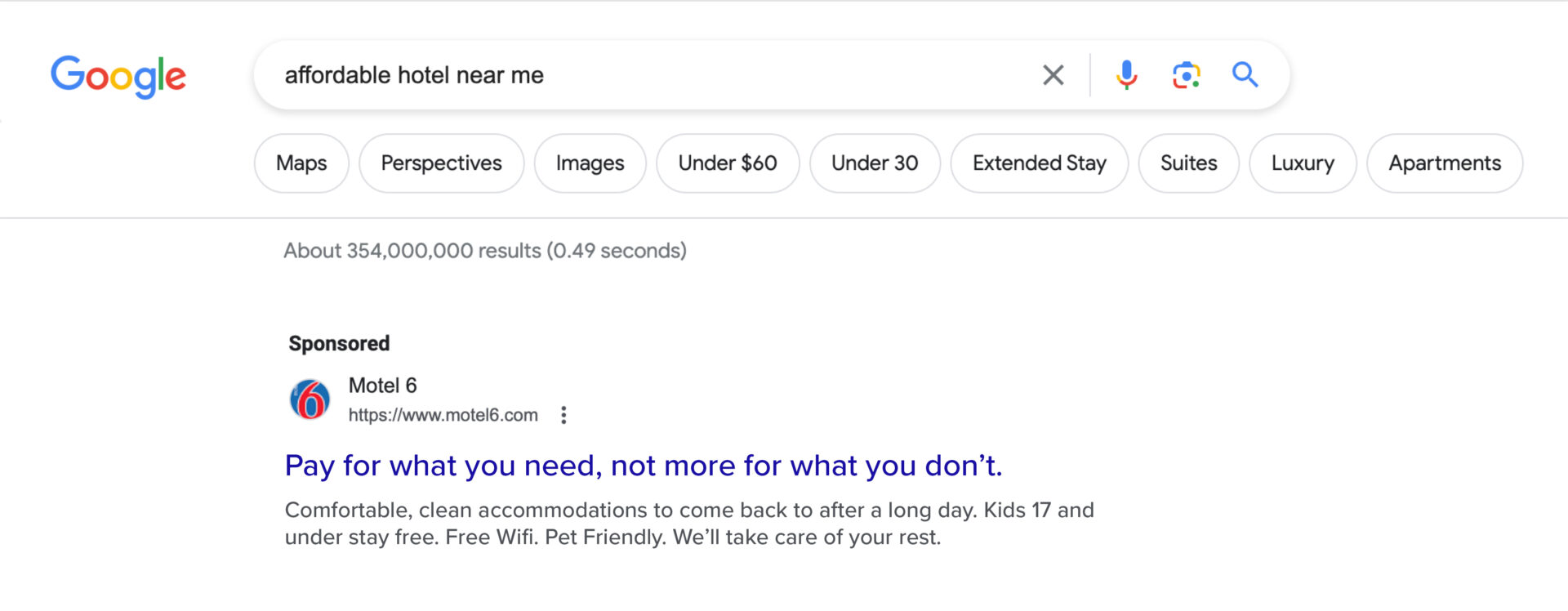The image size is (1568, 611).
Task: Switch to Perspectives results
Action: (x=442, y=163)
